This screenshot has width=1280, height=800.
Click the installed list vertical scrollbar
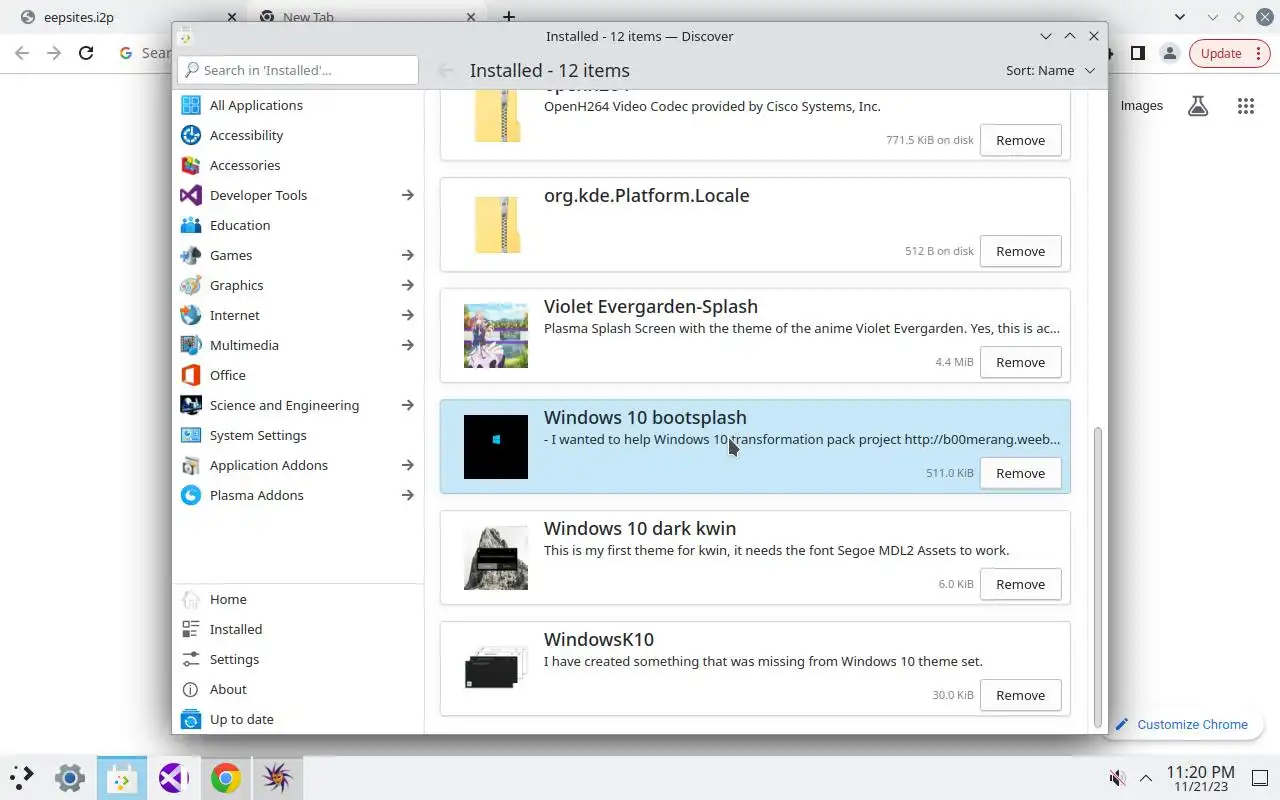(x=1097, y=578)
